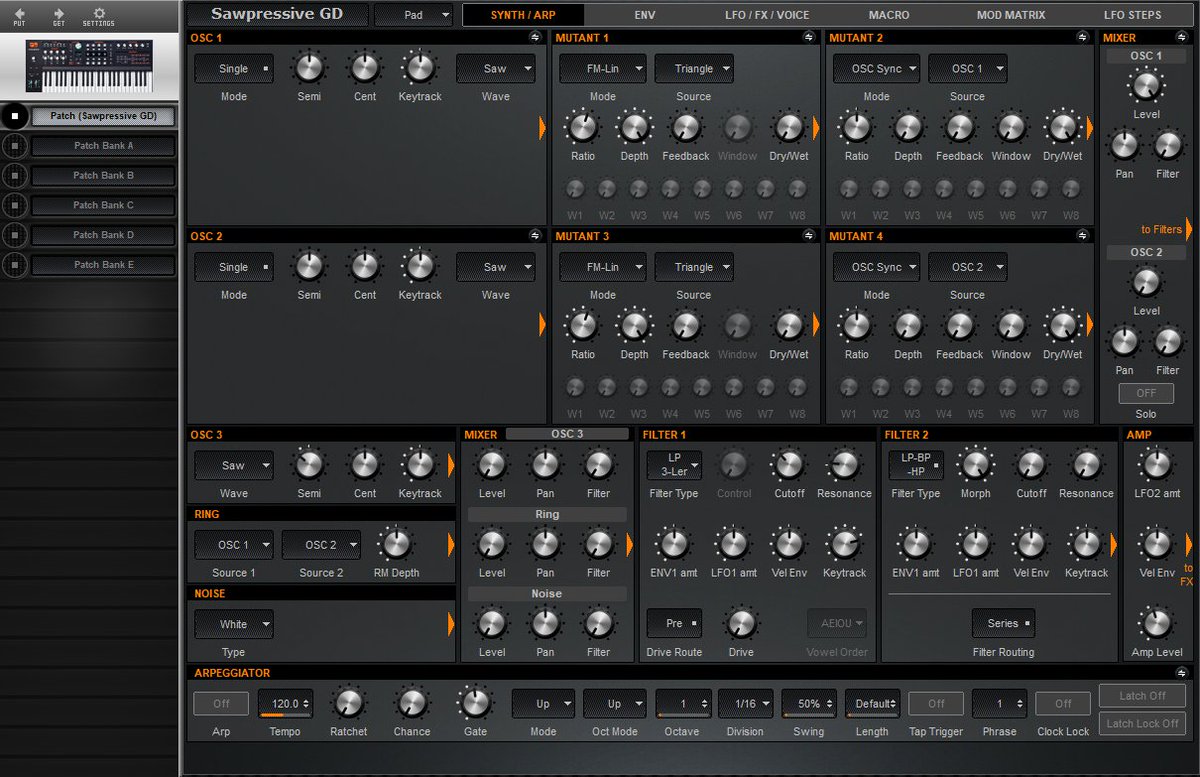Open MUTANT 1 Mode FM-Lin dropdown
The image size is (1200, 777).
[x=603, y=69]
